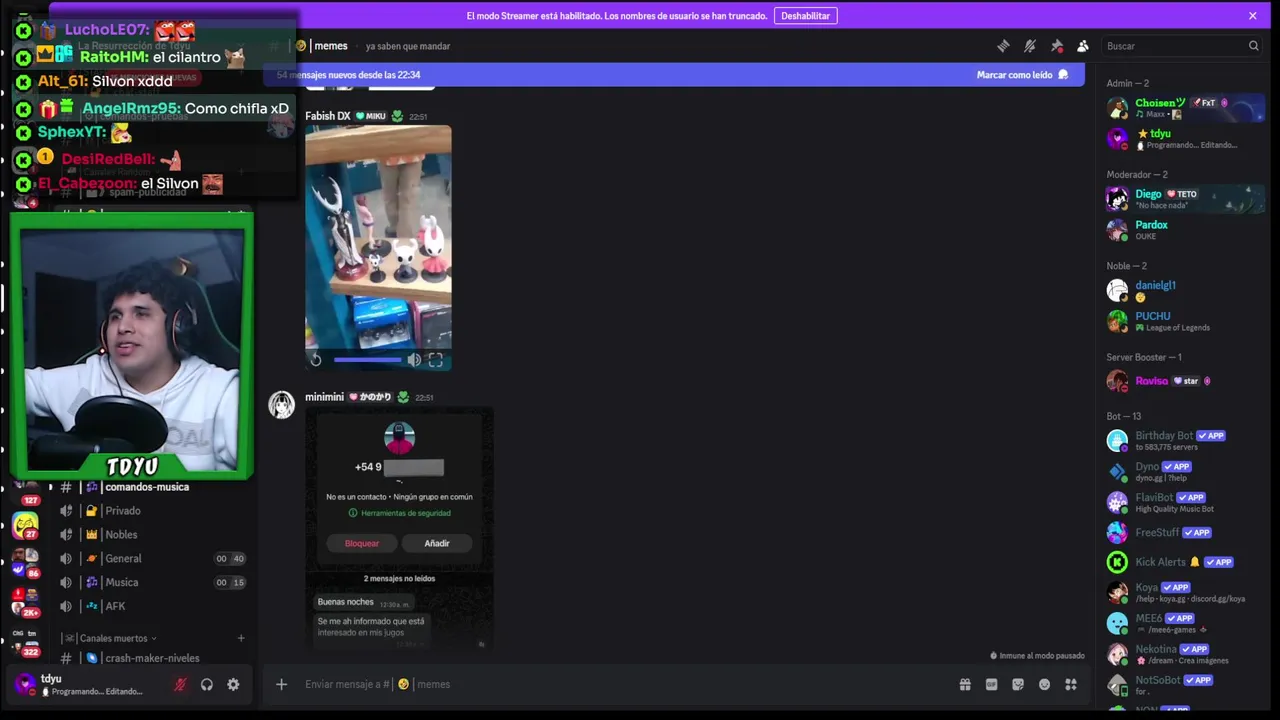Click FreeStuff bot in member list
The image size is (1280, 720).
tap(1185, 533)
